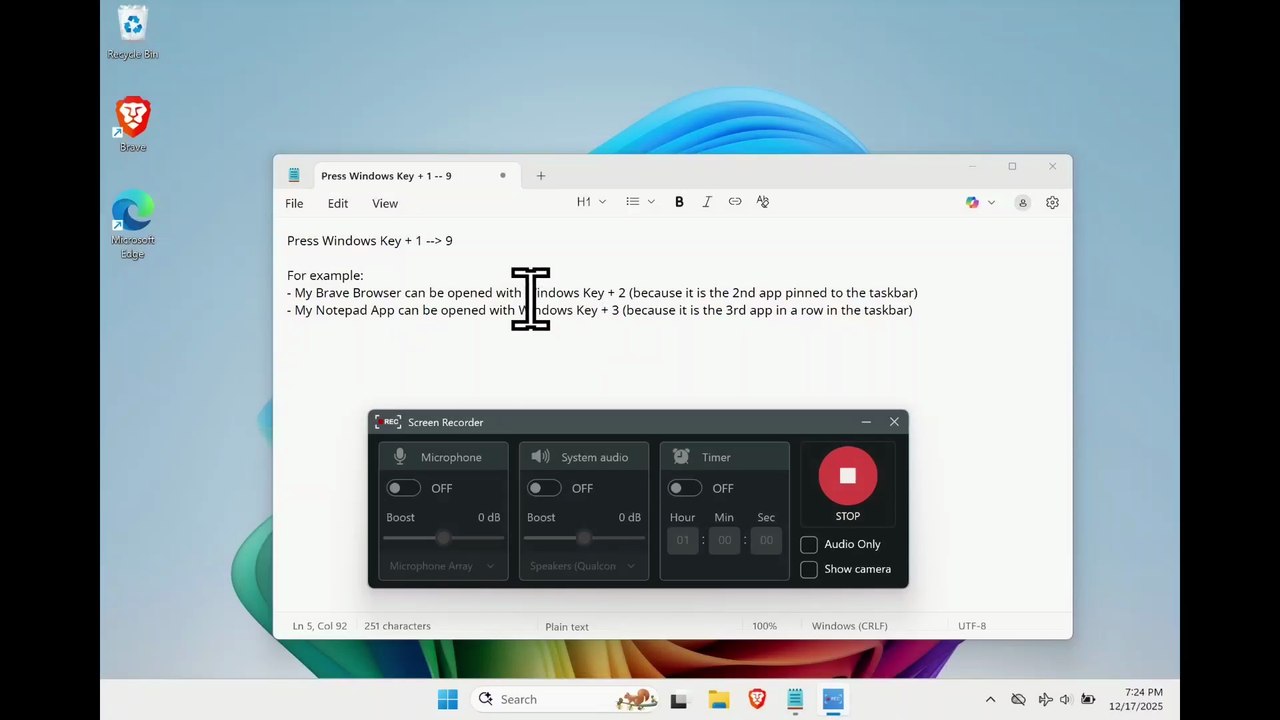Open the Speakers (Qualcomm) device dropdown
The image size is (1280, 720).
tap(584, 566)
